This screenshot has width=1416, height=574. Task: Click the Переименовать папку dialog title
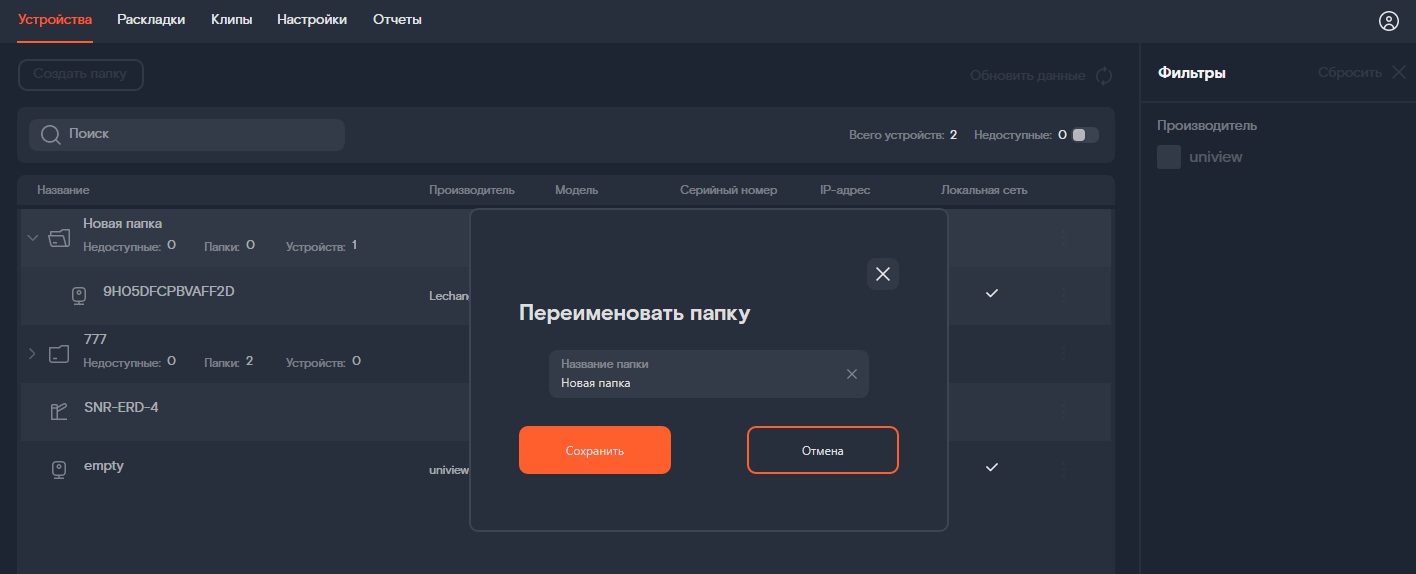tap(634, 313)
